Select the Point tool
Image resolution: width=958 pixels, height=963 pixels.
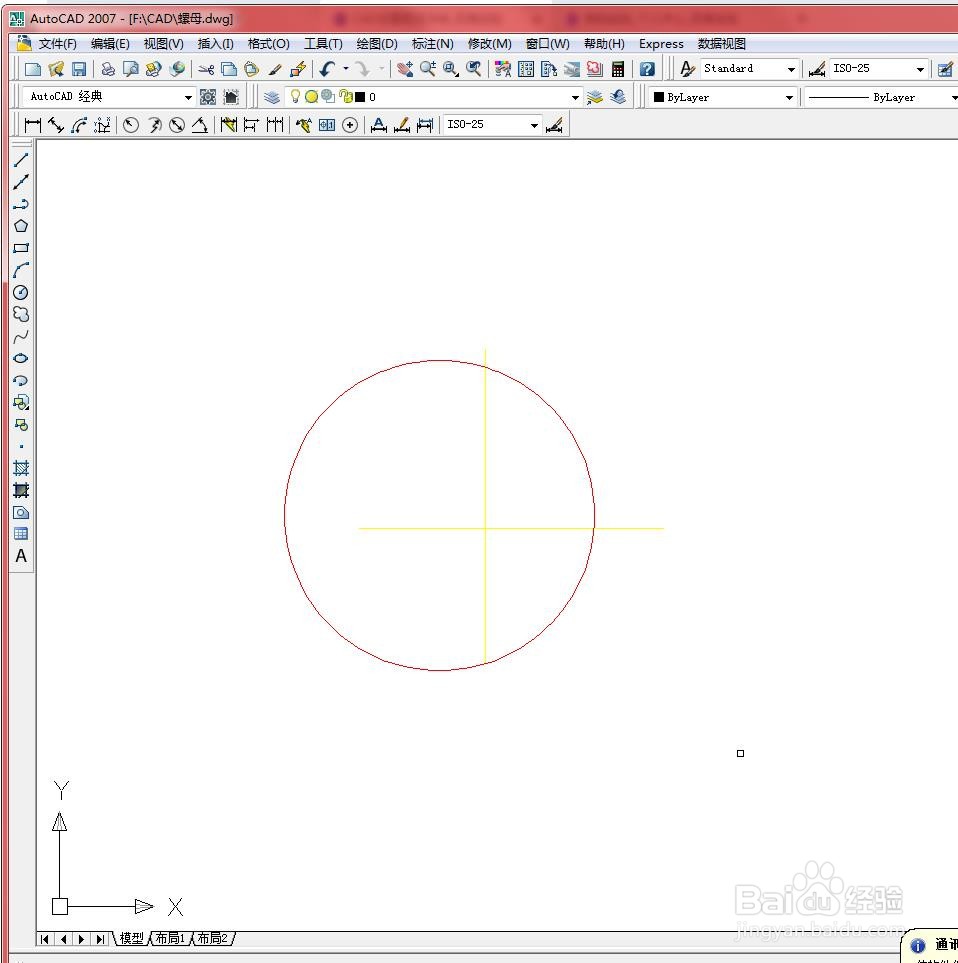point(21,446)
